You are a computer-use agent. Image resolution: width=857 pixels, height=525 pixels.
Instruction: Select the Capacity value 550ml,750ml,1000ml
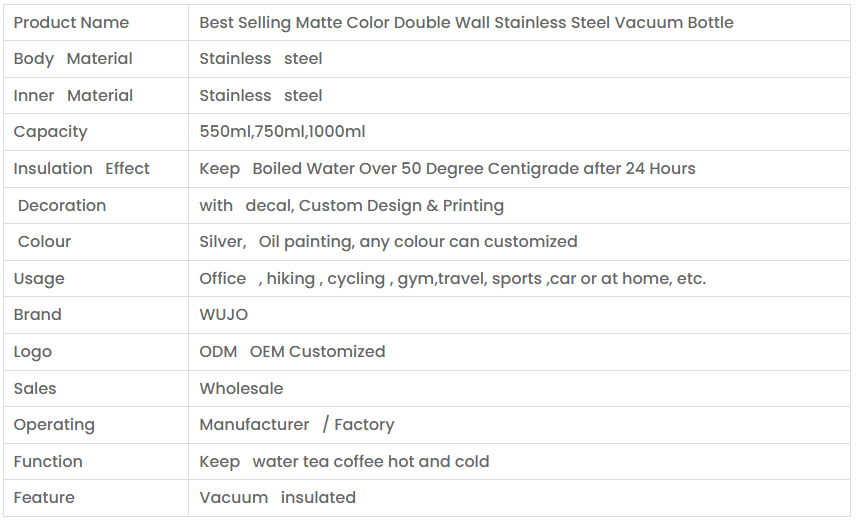pos(282,132)
